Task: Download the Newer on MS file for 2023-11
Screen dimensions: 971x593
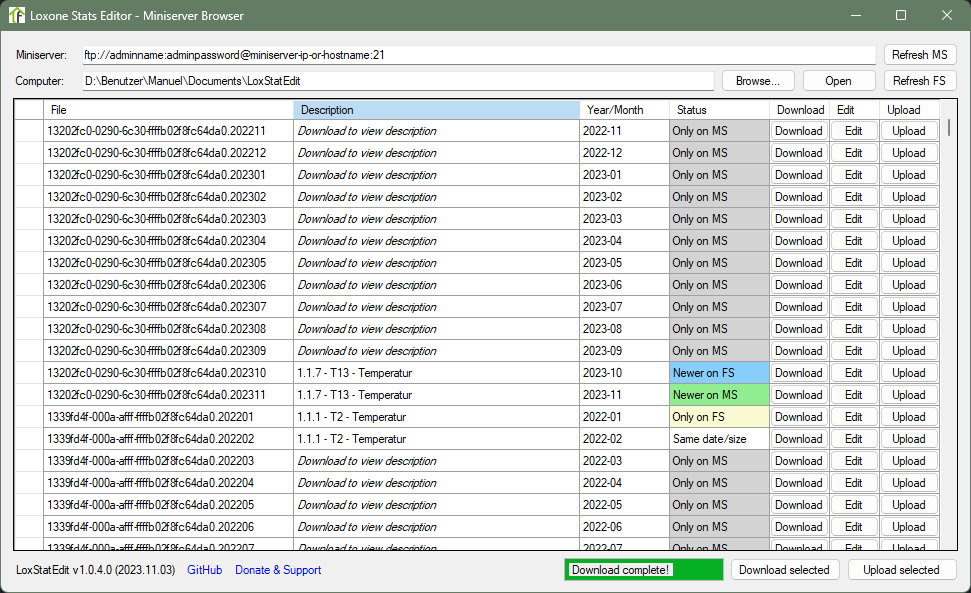Action: pyautogui.click(x=799, y=395)
